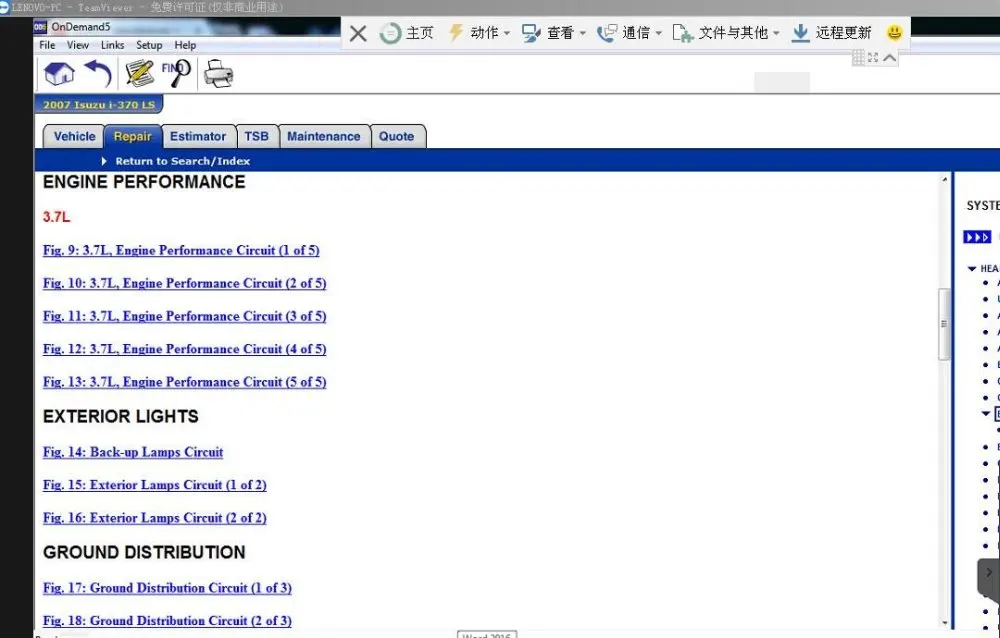1000x638 pixels.
Task: Open the notes pencil icon
Action: pos(140,74)
